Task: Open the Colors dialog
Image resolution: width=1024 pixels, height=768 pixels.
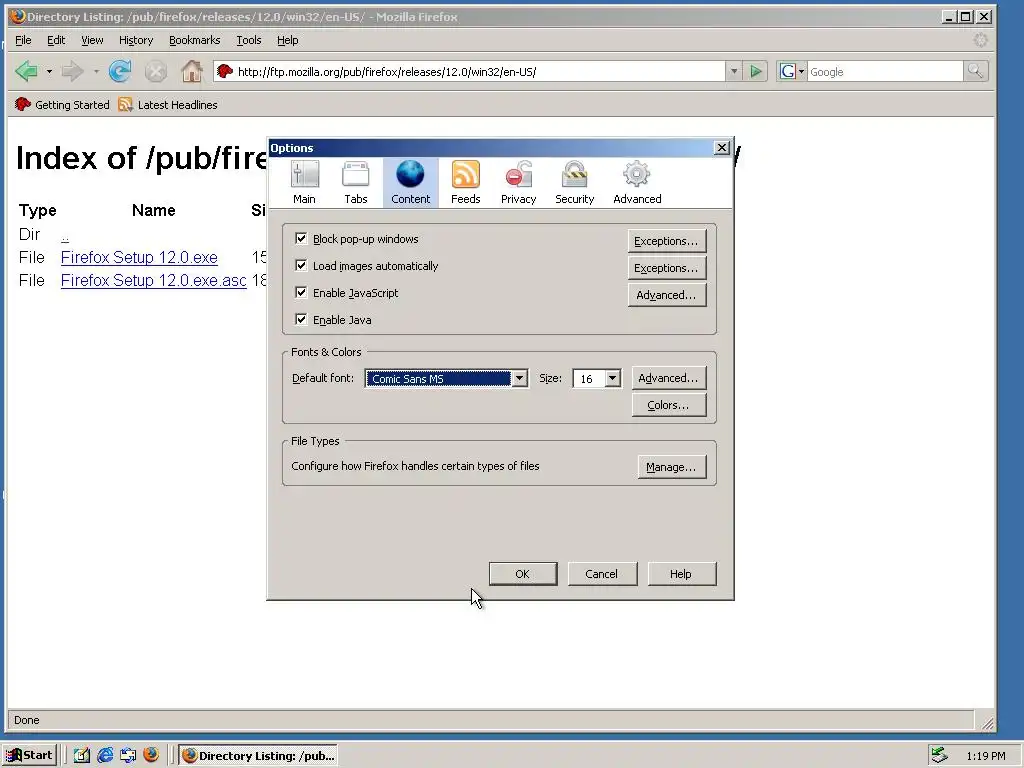Action: (668, 405)
